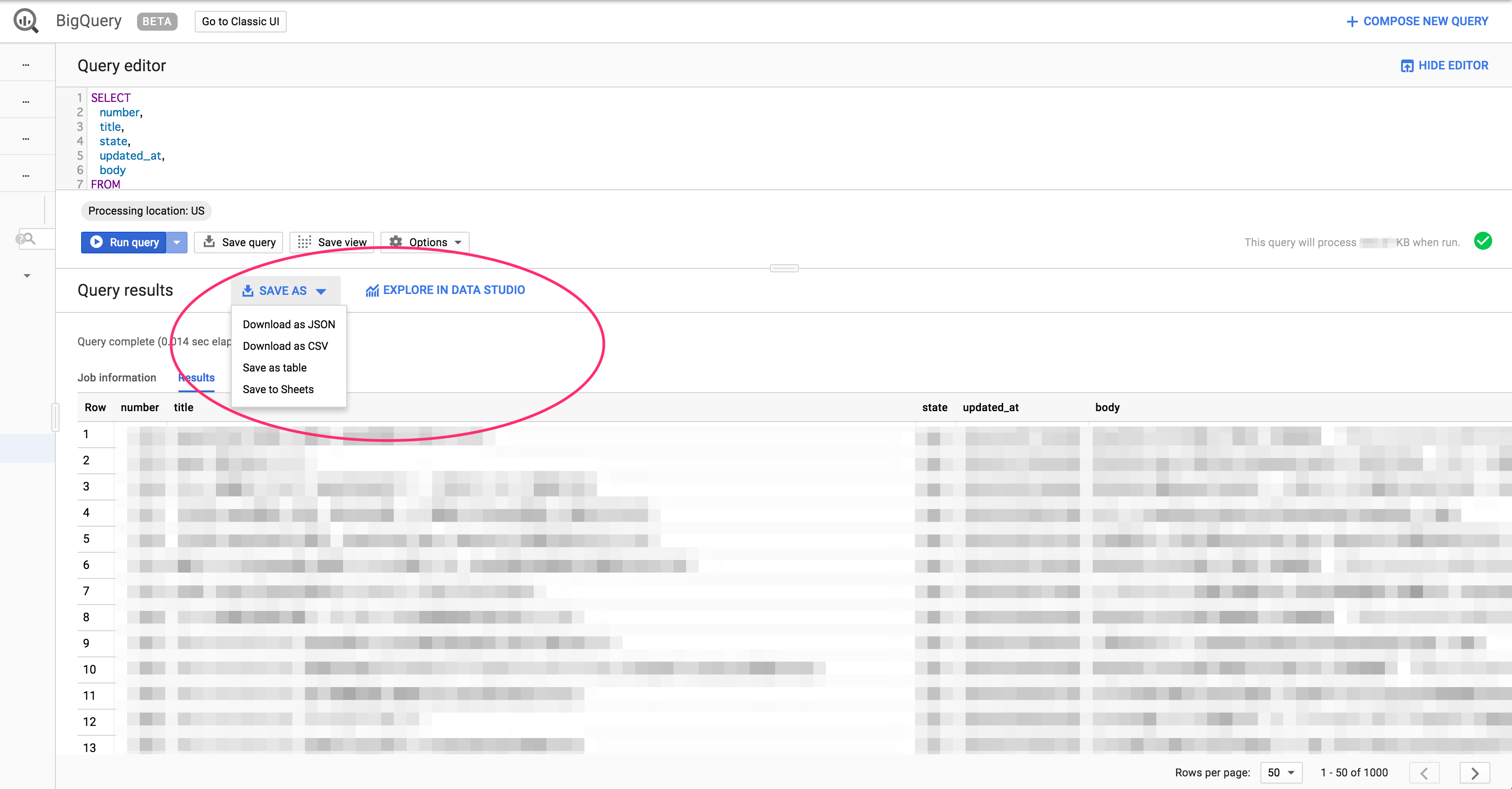Screen dimensions: 1512x789
Task: Go to previous results page
Action: point(1425,773)
